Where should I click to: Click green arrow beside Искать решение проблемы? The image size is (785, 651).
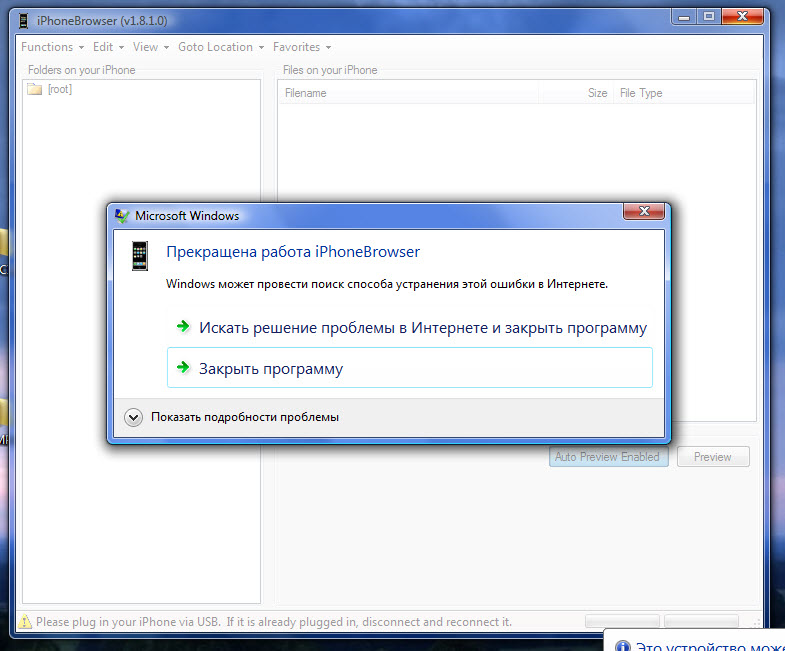coord(183,327)
